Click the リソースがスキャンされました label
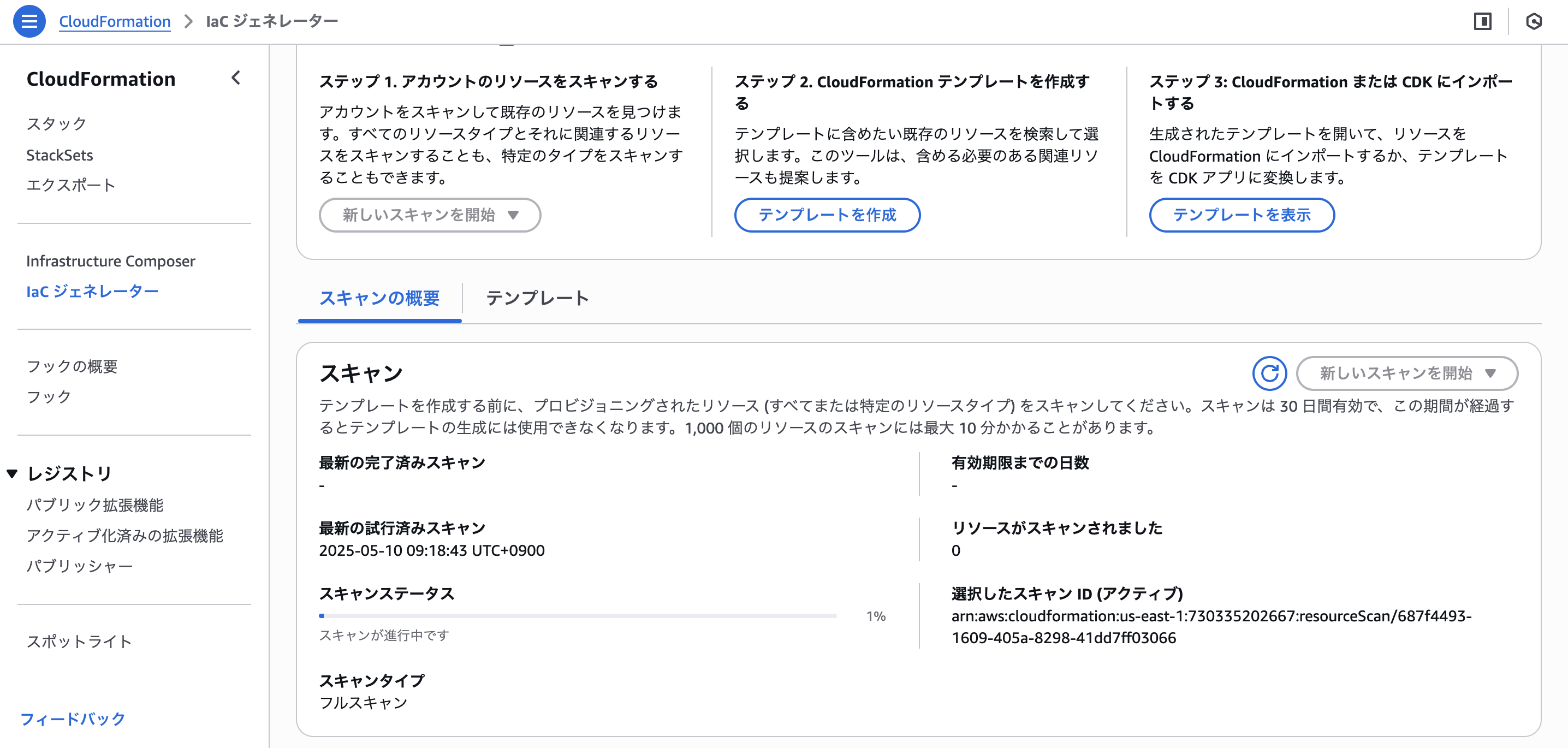The image size is (1568, 748). coord(1056,529)
